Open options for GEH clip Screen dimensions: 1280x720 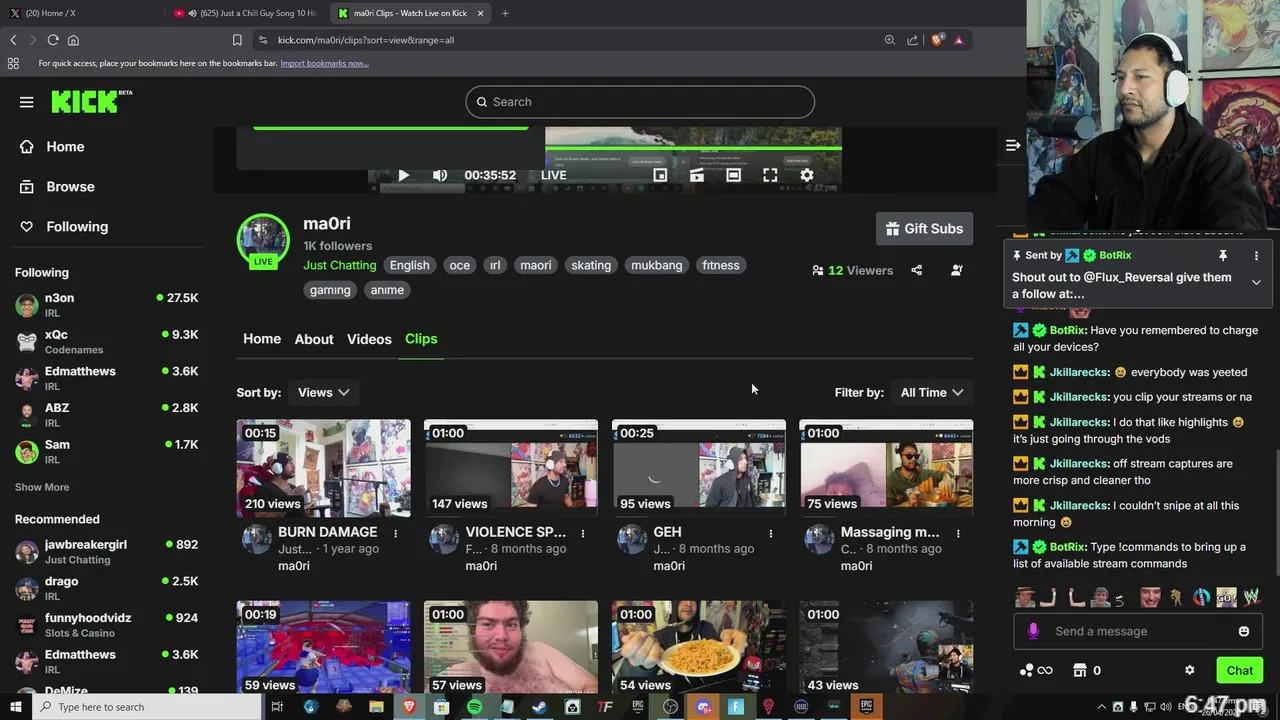pos(770,533)
